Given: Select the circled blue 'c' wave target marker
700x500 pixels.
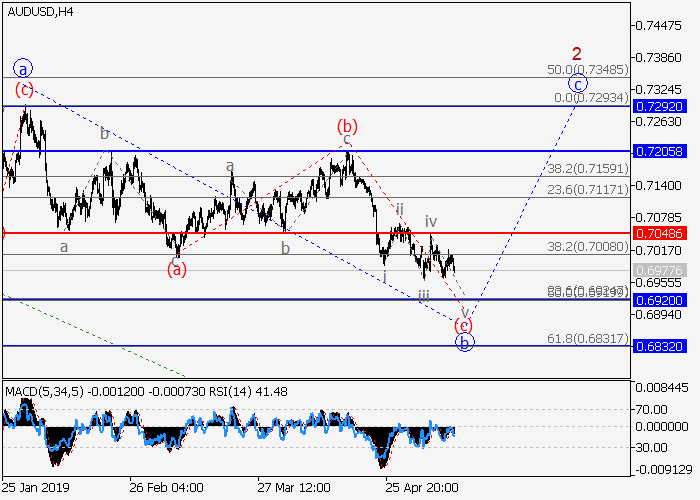Looking at the screenshot, I should (x=578, y=83).
